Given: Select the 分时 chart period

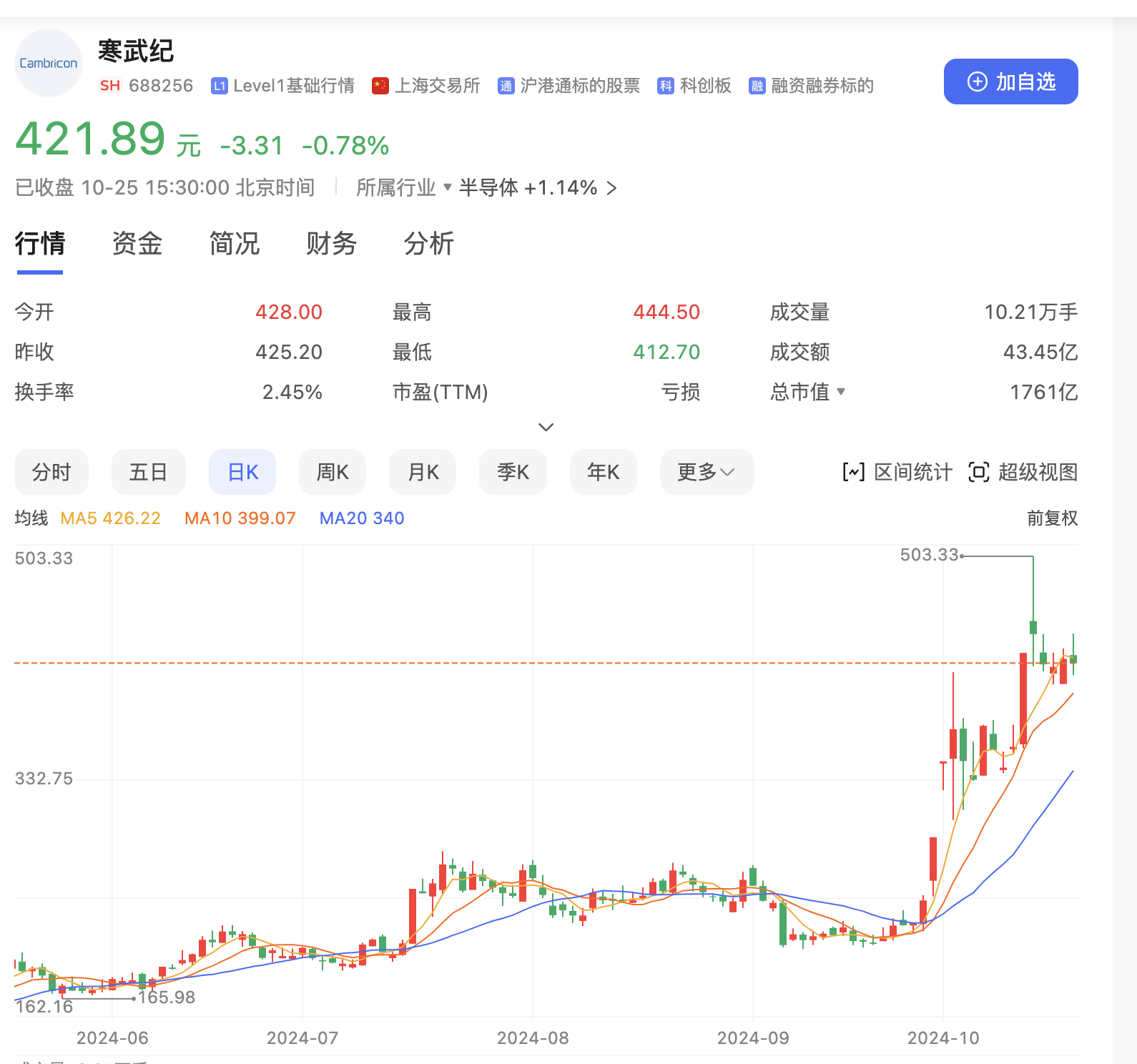Looking at the screenshot, I should point(51,472).
